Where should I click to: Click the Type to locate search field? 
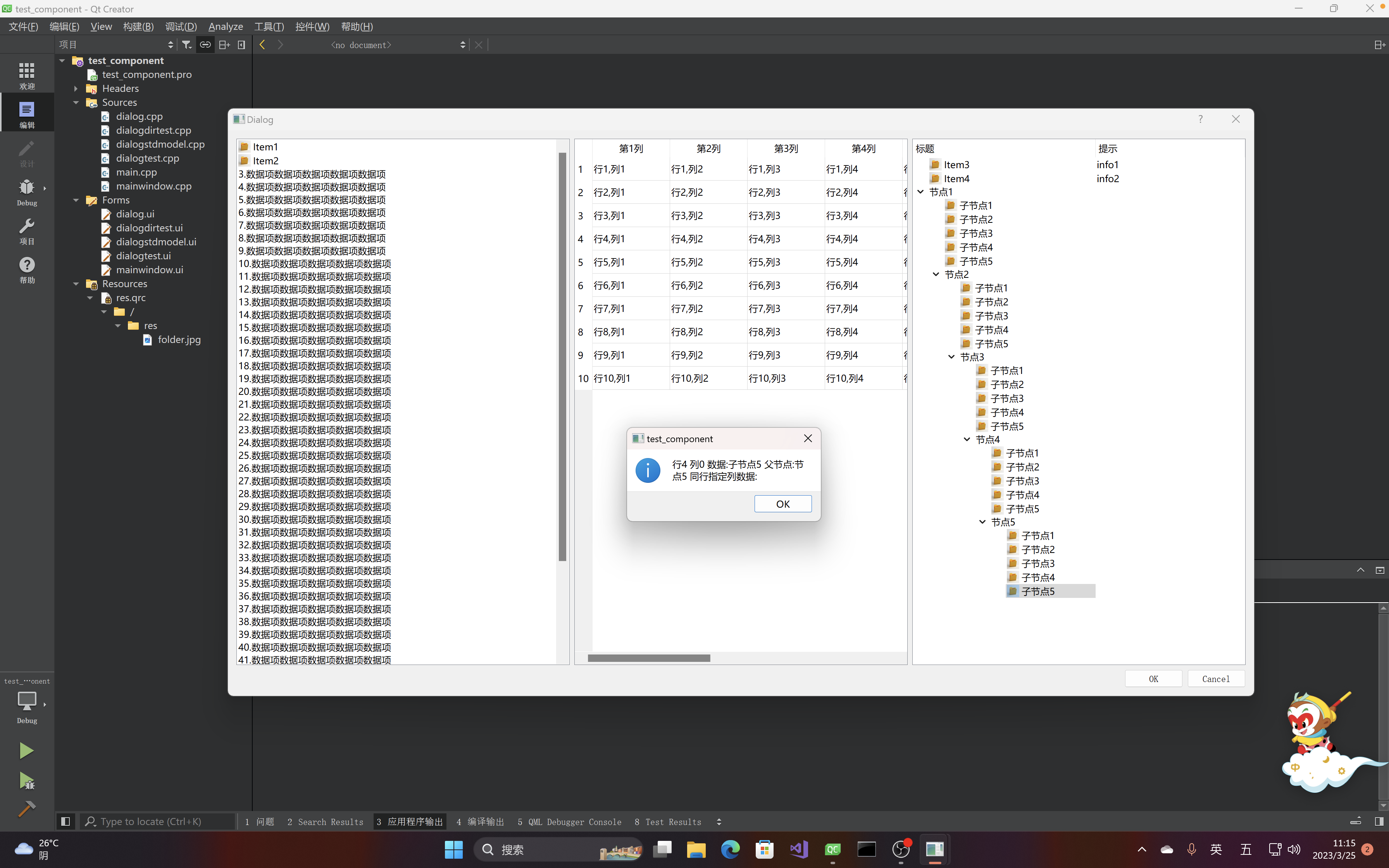(155, 821)
